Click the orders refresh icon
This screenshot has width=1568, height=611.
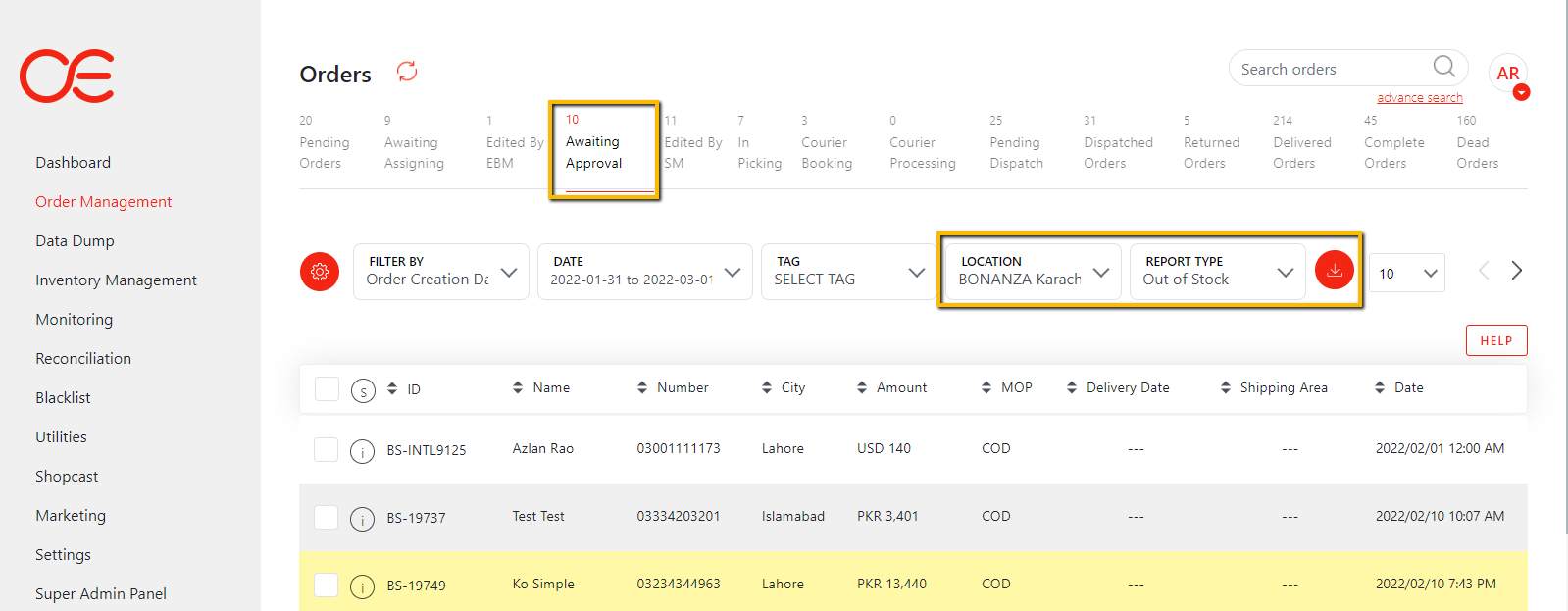click(x=407, y=72)
